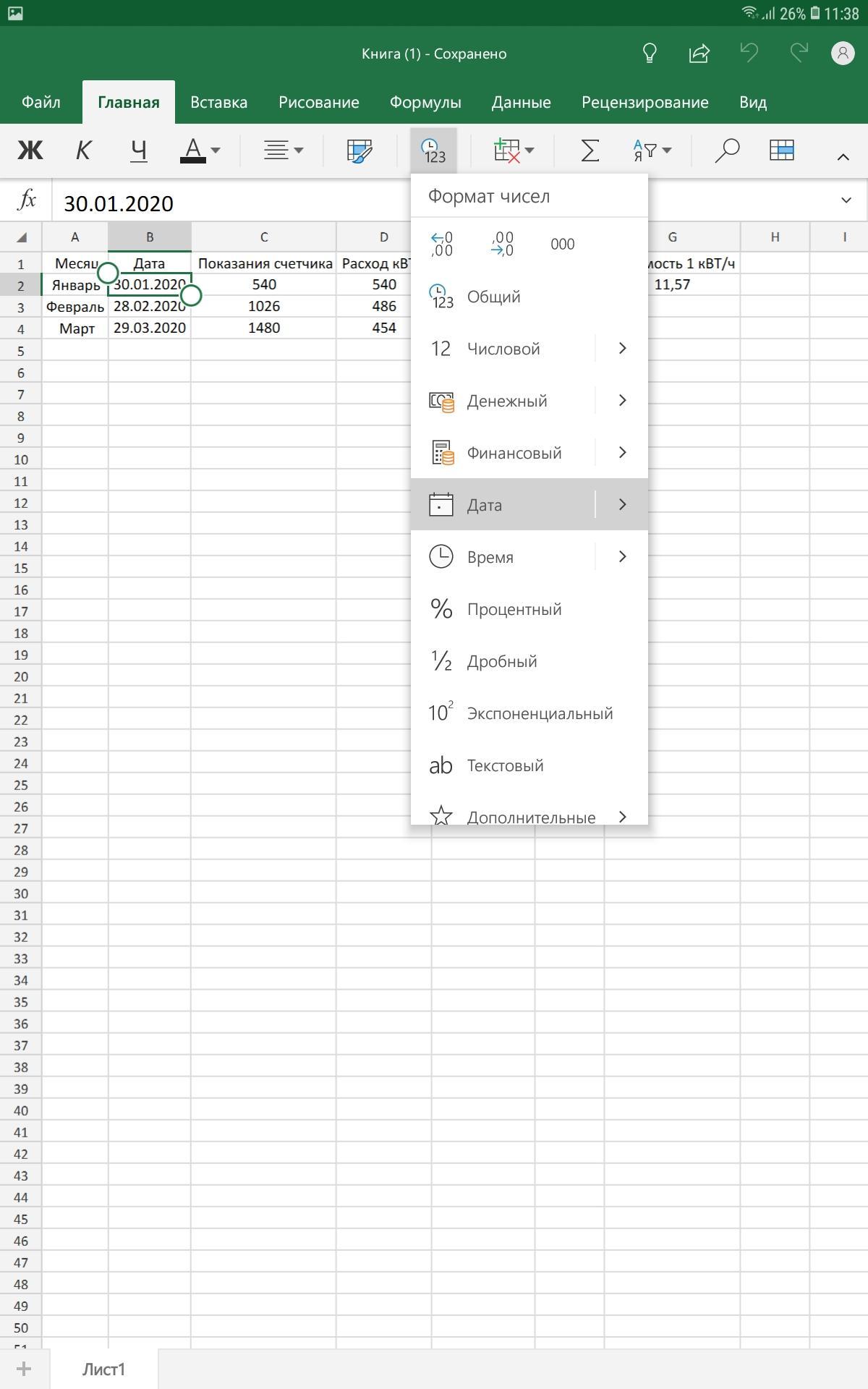Click the increase decimal places icon
Screen dimensions: 868x1389
(441, 244)
